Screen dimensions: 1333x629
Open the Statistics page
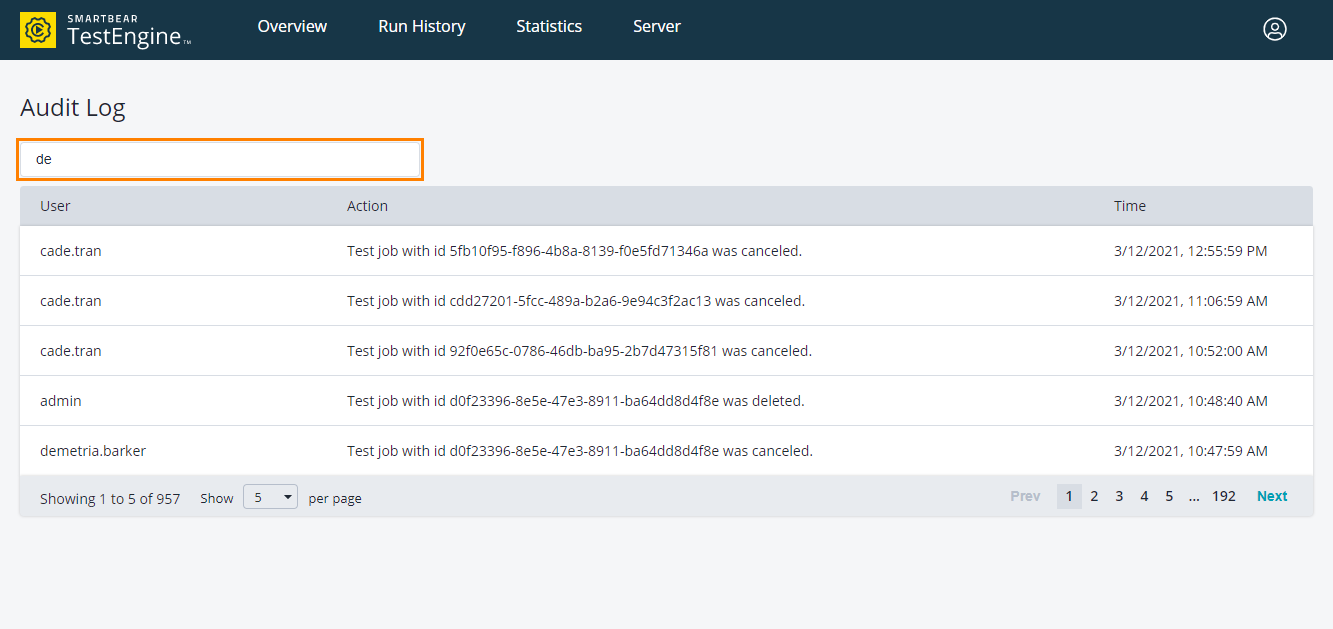tap(548, 27)
